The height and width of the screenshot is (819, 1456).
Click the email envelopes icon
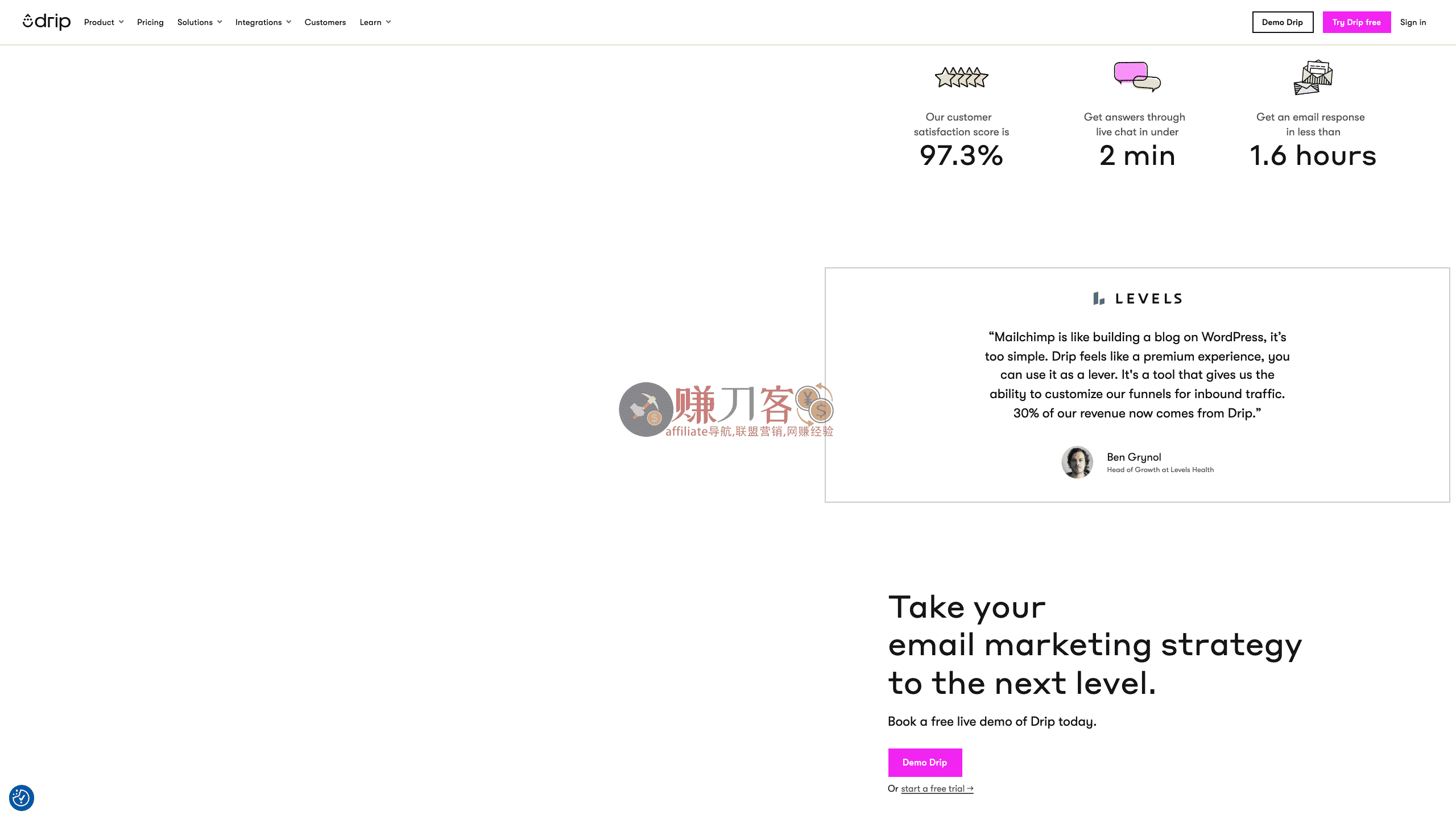[1313, 77]
